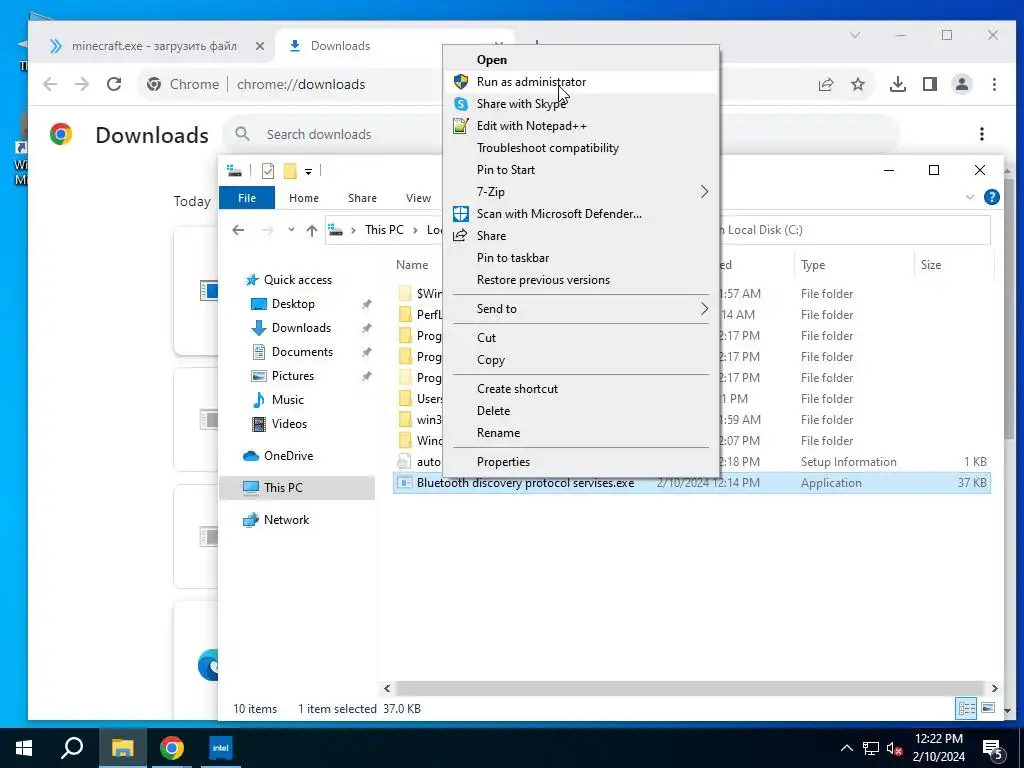The image size is (1024, 768).
Task: Open Windows Start menu
Action: [24, 748]
